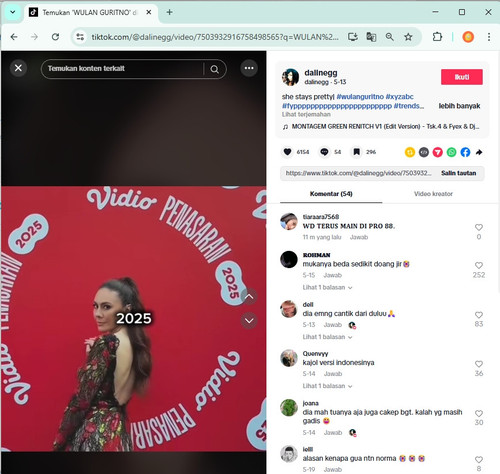The width and height of the screenshot is (500, 474).
Task: Open the three-dot more options on video
Action: coord(249,68)
